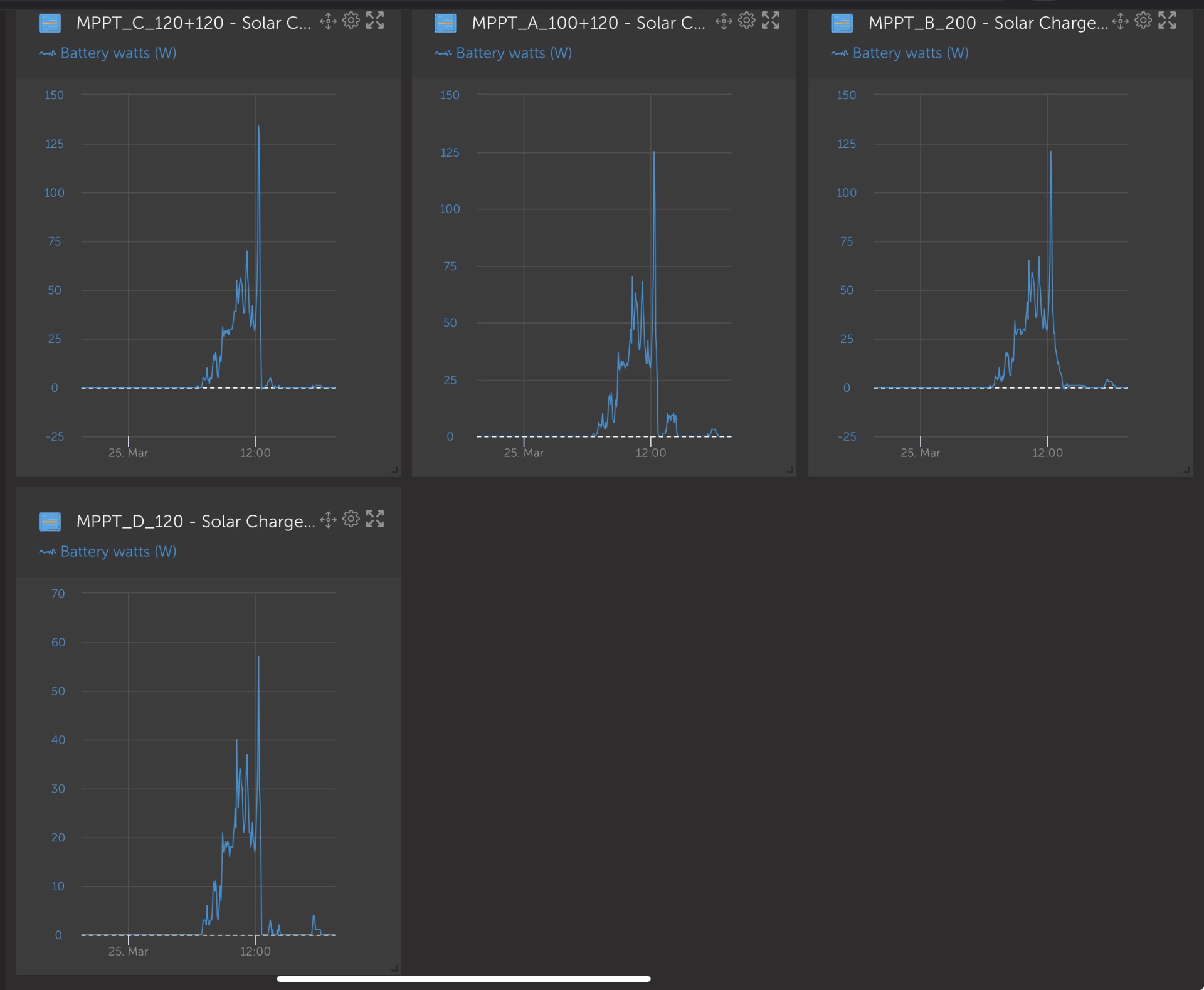Click the peak spike in MPPT_A_100+120 chart
Screen dimensions: 1204x990
click(654, 153)
